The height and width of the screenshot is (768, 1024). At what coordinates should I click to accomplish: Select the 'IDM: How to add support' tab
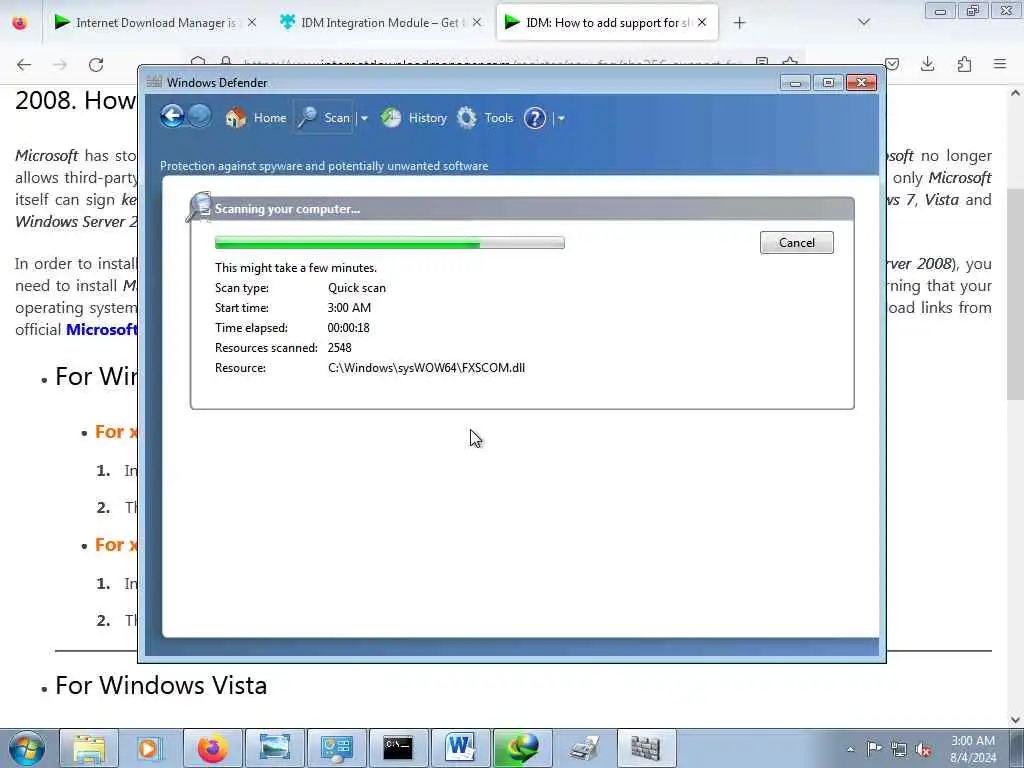click(x=607, y=23)
